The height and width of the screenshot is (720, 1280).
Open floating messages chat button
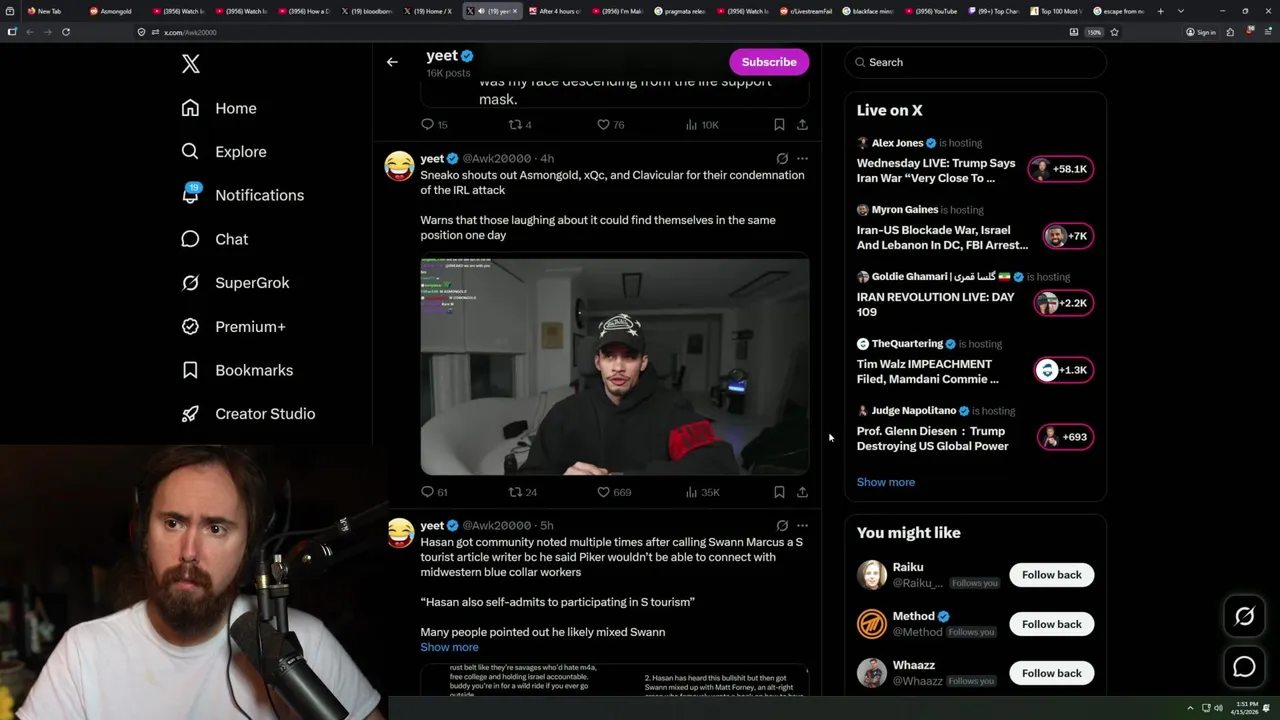[x=1244, y=667]
